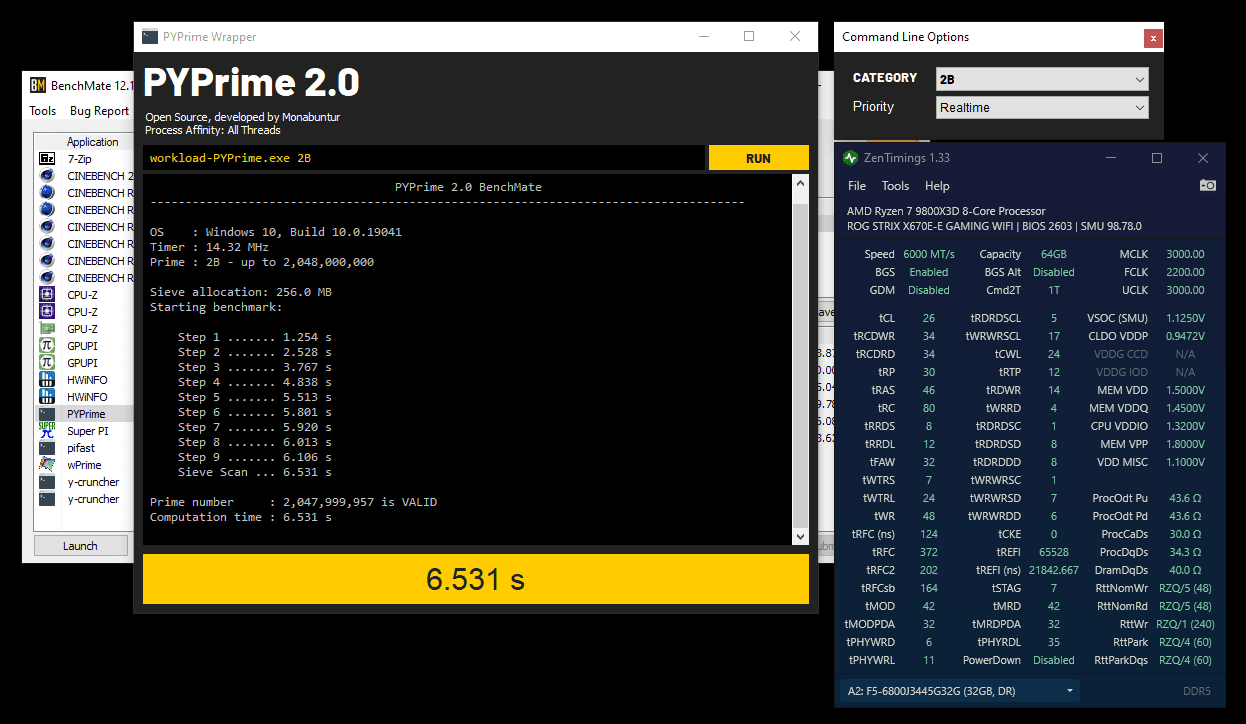Open the A2 memory module selector dropdown
Screen dimensions: 1246x724
960,691
